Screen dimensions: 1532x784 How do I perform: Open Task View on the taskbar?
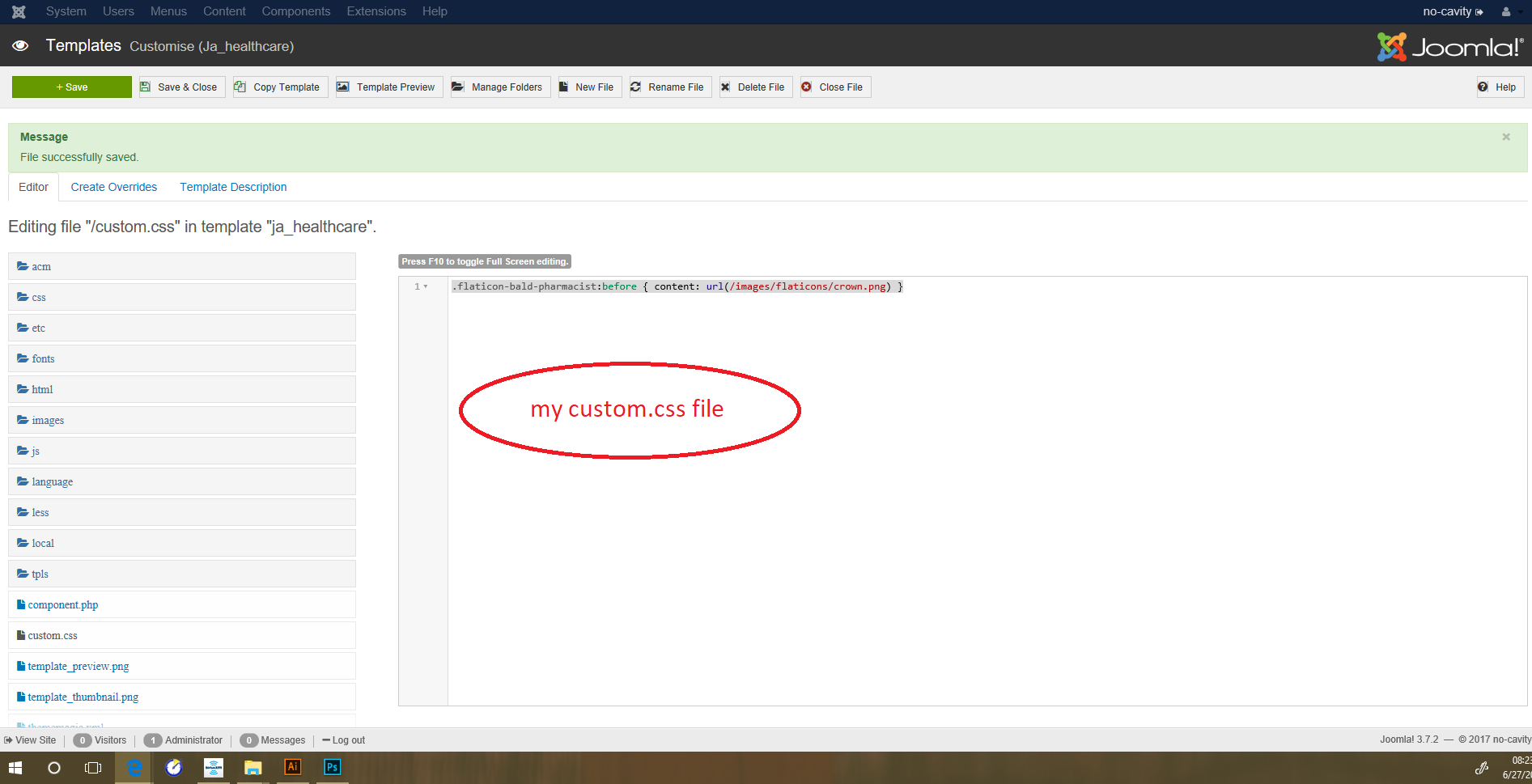[94, 767]
